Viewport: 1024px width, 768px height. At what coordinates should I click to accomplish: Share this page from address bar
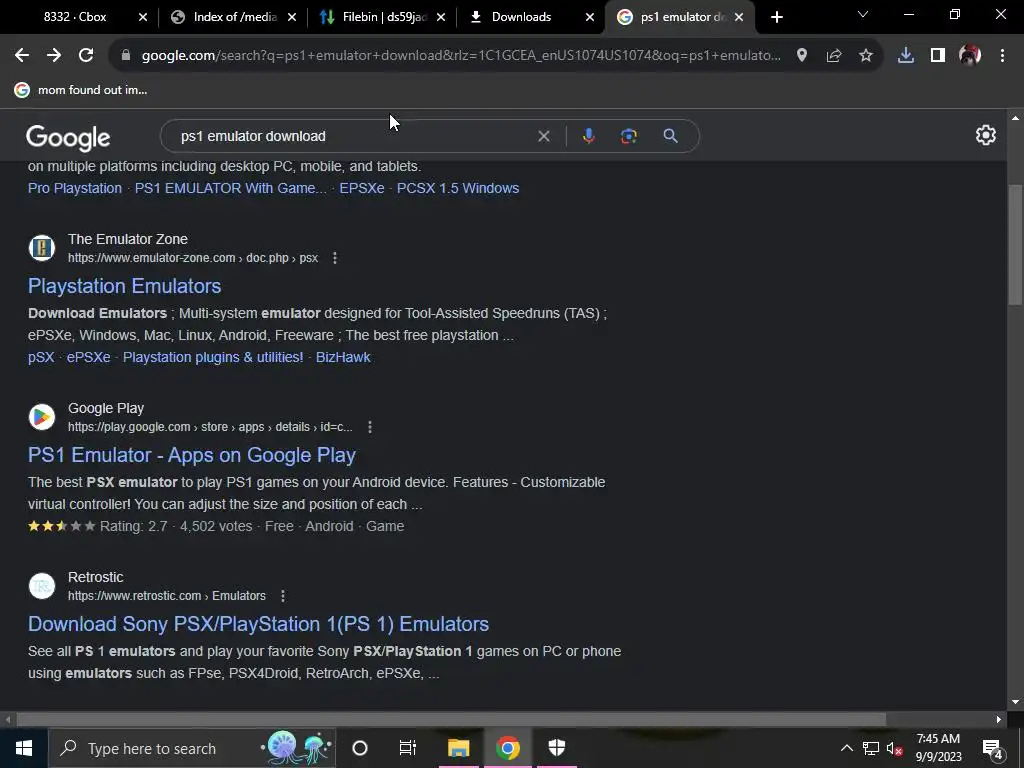(x=833, y=56)
